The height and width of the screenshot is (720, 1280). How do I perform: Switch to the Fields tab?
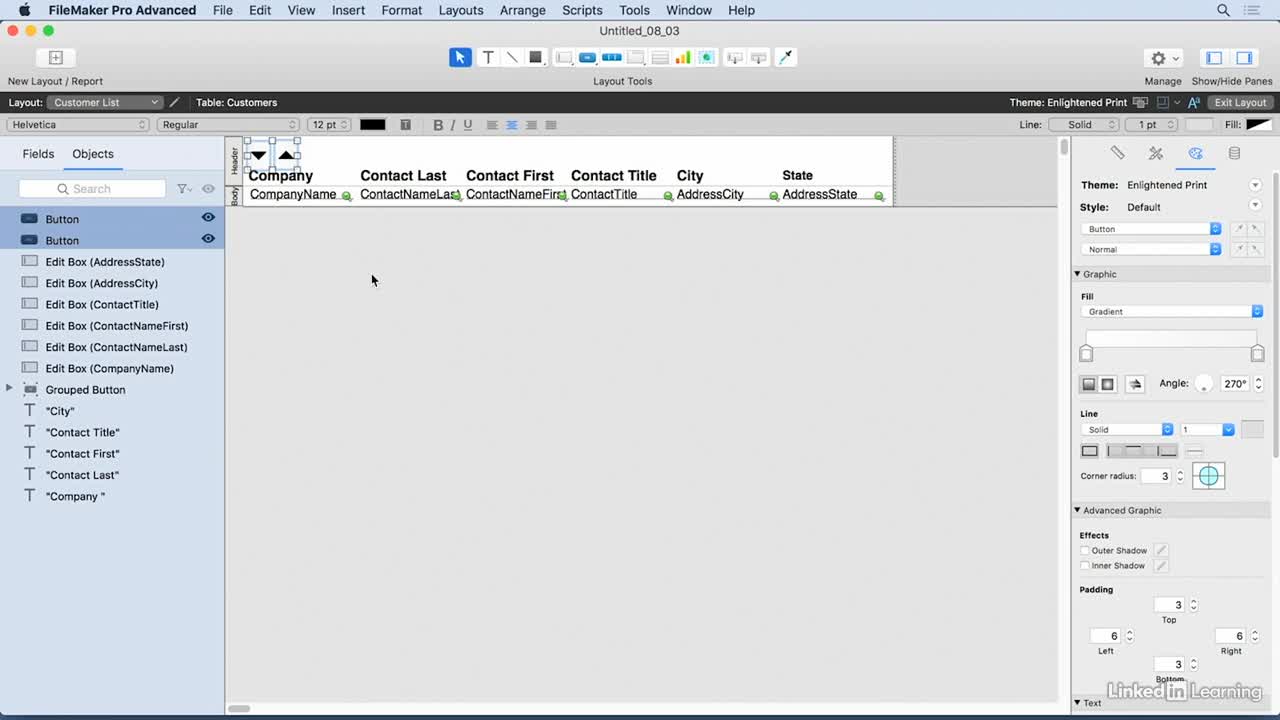click(38, 154)
